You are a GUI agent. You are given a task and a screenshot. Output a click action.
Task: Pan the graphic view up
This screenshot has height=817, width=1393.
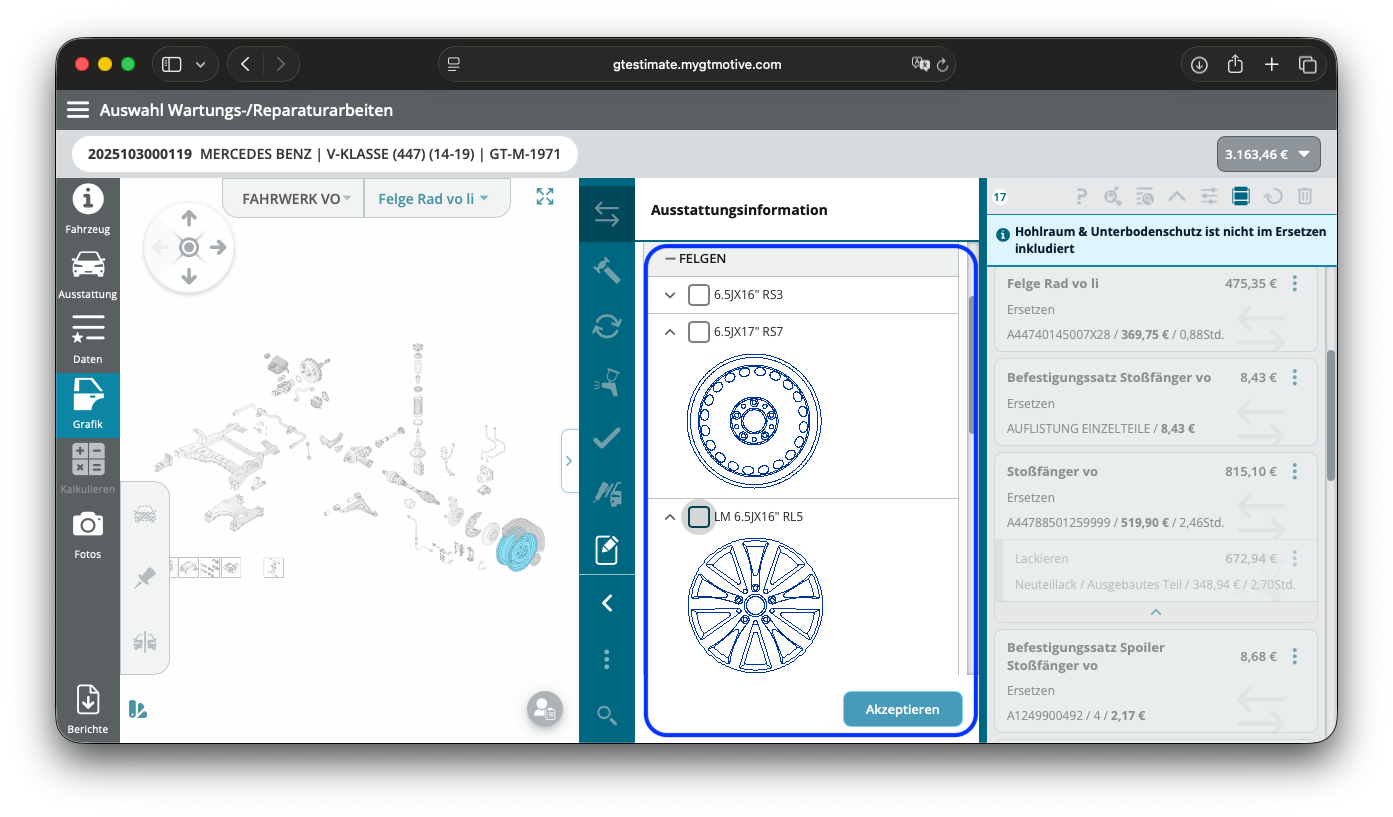tap(189, 218)
